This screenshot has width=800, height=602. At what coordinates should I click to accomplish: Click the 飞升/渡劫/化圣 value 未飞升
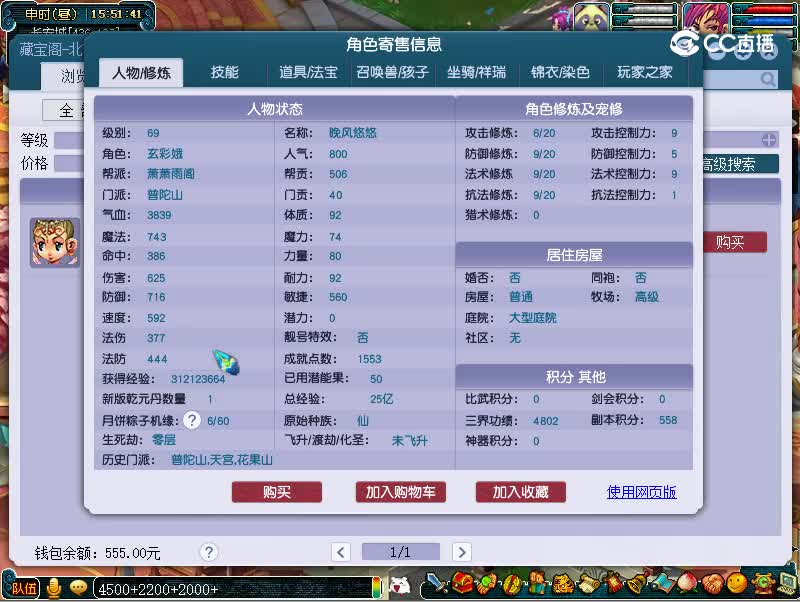pyautogui.click(x=410, y=440)
